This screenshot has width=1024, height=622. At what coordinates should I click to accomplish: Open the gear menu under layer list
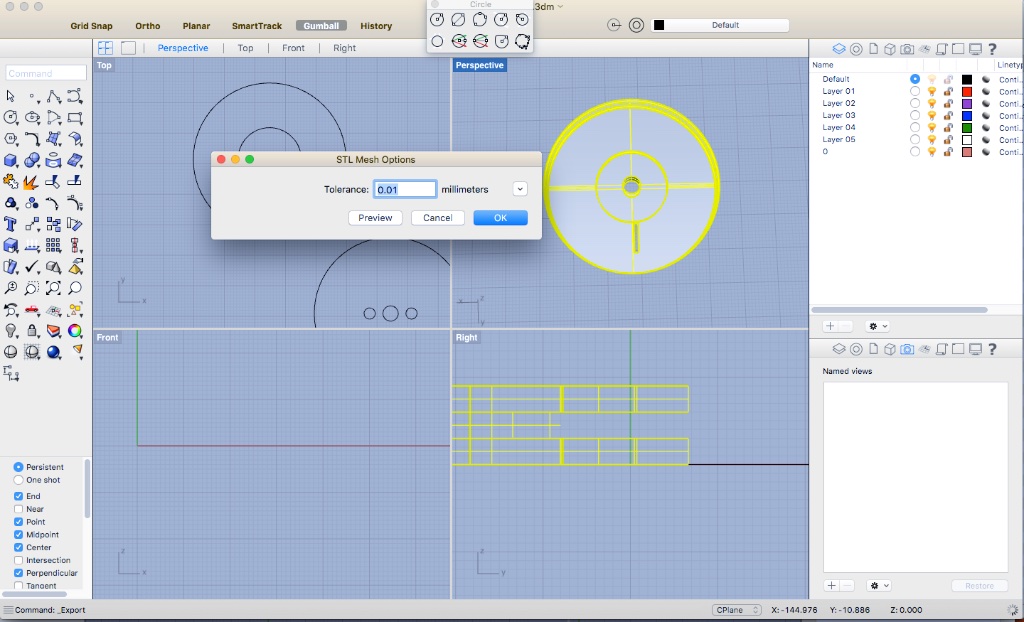coord(877,326)
